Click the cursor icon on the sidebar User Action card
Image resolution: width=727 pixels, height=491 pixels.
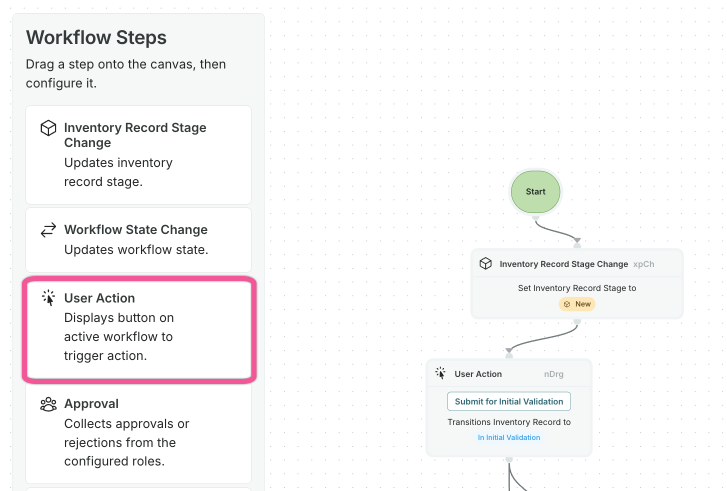(48, 298)
